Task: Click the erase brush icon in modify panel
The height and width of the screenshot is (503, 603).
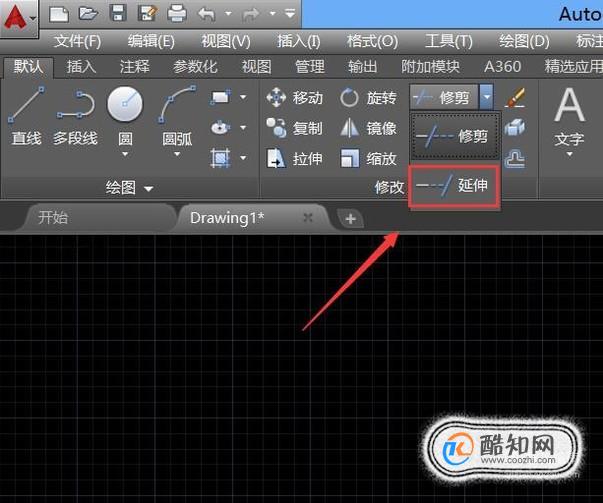Action: (515, 97)
